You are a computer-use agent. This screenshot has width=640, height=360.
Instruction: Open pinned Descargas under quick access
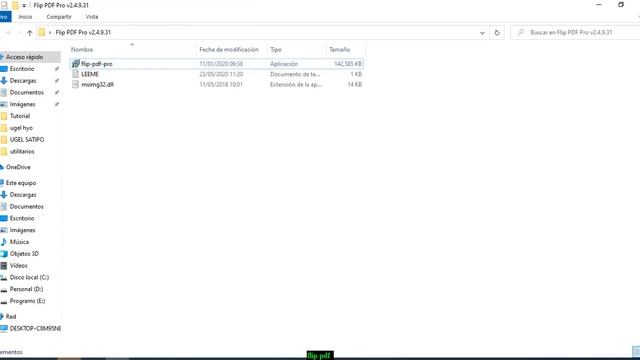point(23,81)
